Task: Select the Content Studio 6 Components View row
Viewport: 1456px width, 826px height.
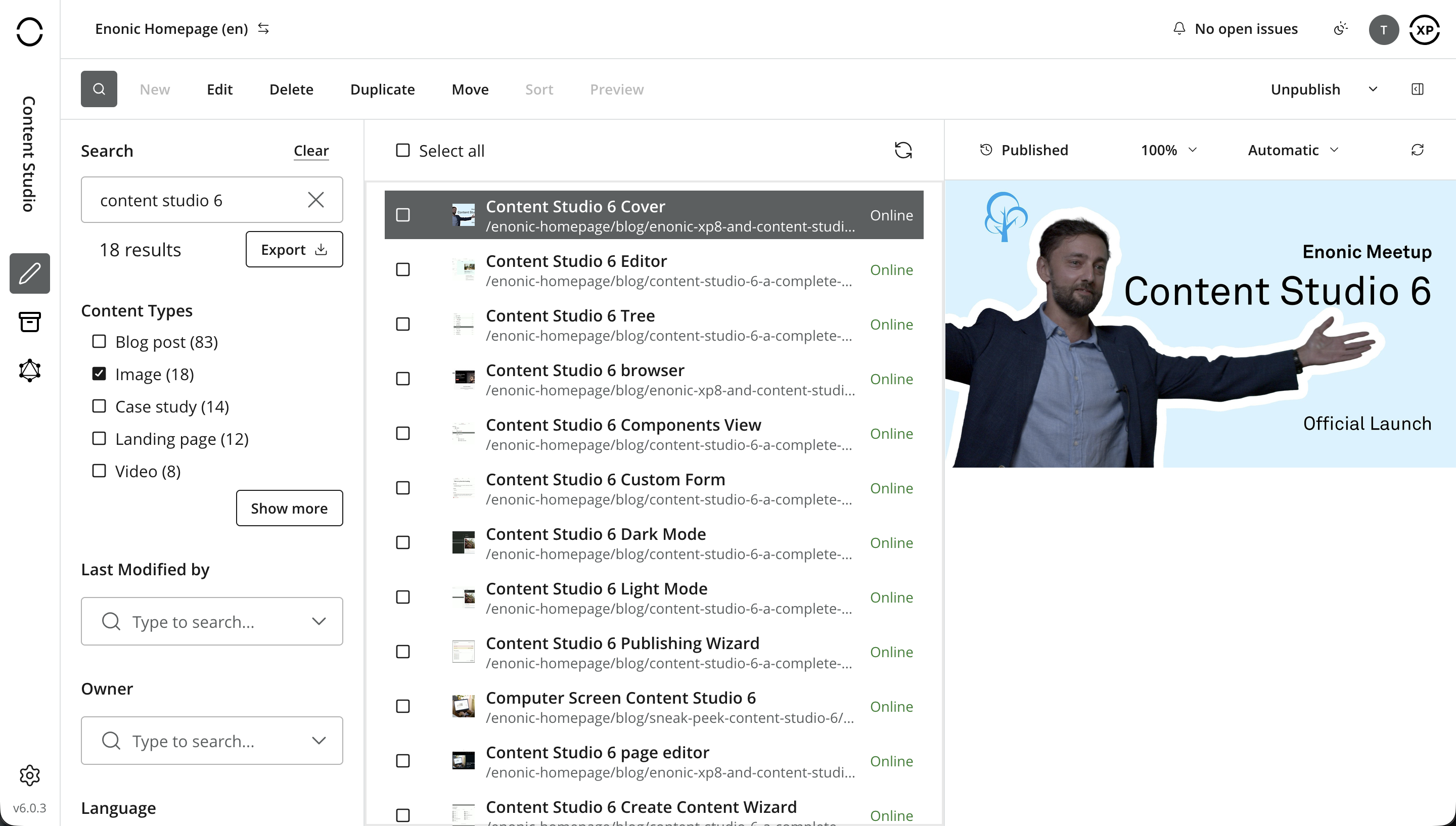Action: (x=654, y=433)
